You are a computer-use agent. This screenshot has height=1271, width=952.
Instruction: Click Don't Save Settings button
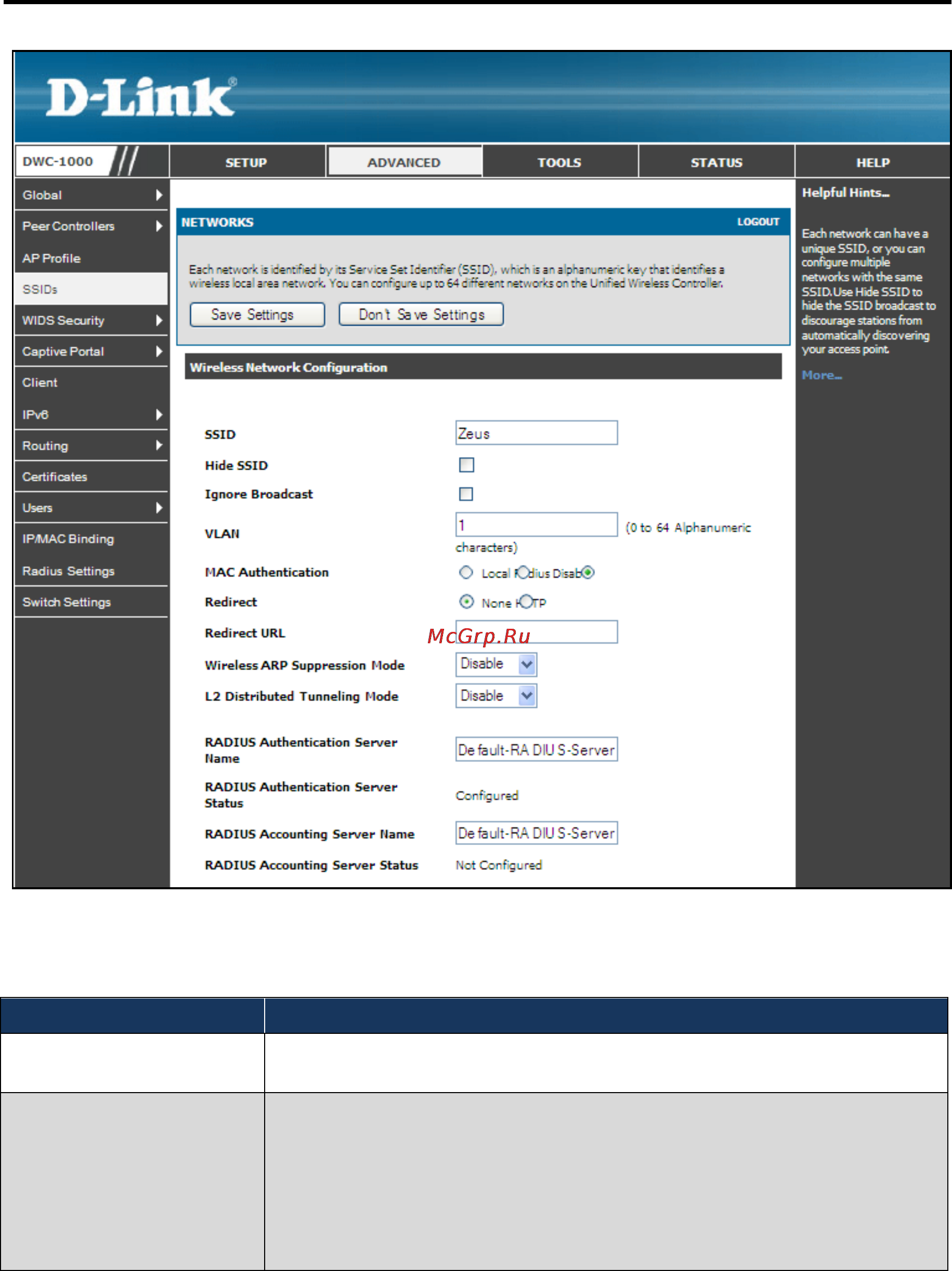[x=421, y=315]
